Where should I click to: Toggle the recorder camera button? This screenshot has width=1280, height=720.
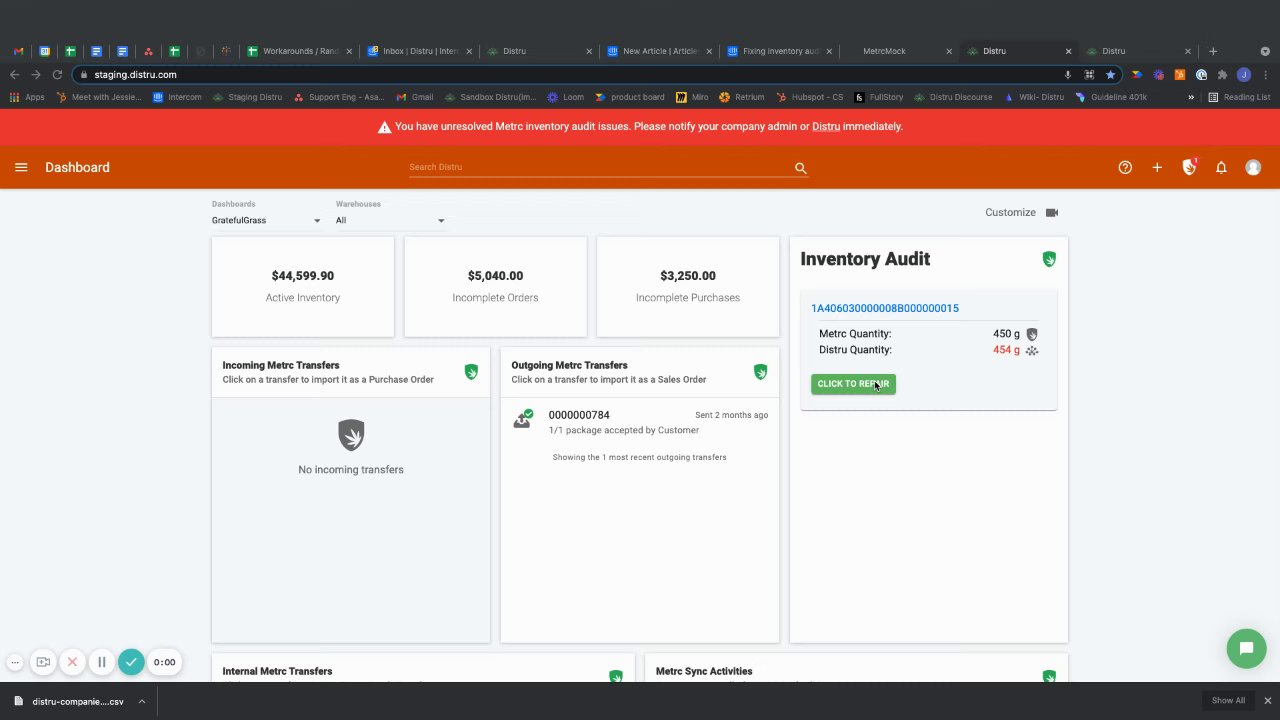click(x=43, y=662)
